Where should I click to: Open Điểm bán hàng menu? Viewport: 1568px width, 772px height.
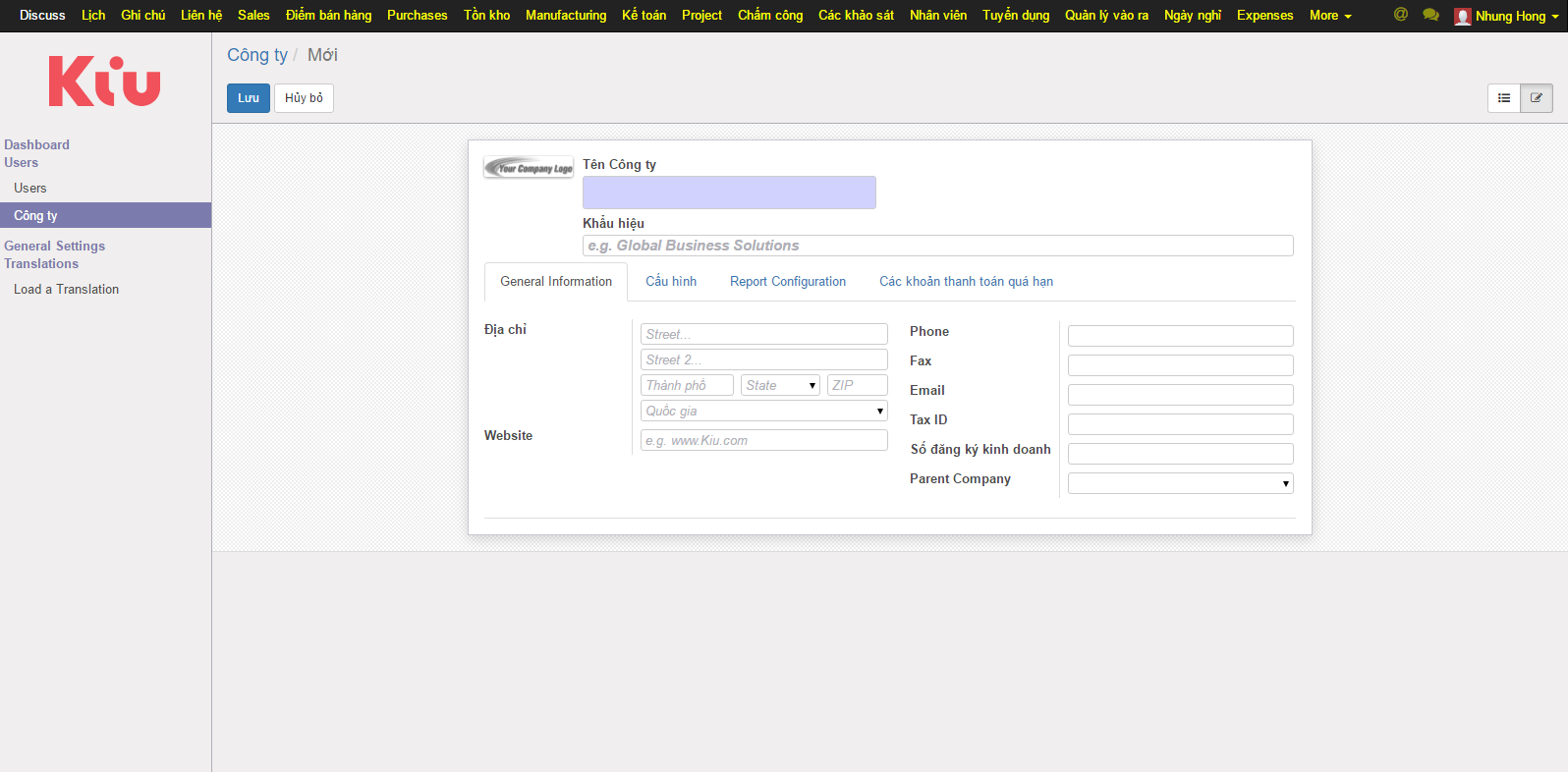tap(329, 16)
